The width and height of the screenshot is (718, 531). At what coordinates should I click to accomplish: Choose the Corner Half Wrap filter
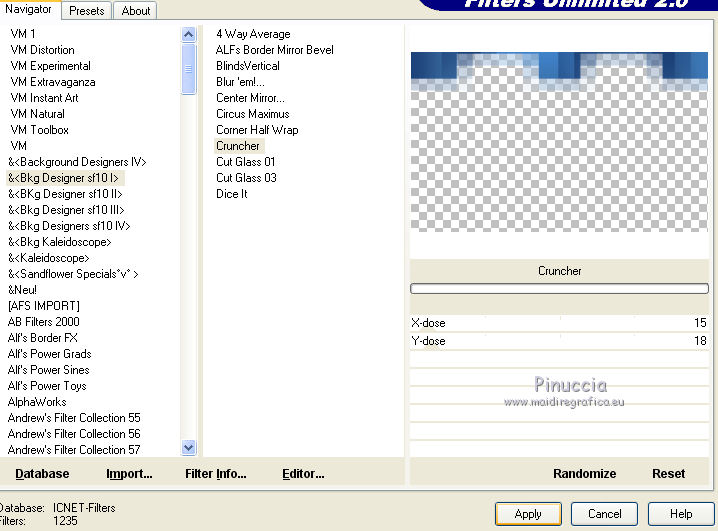click(x=257, y=130)
